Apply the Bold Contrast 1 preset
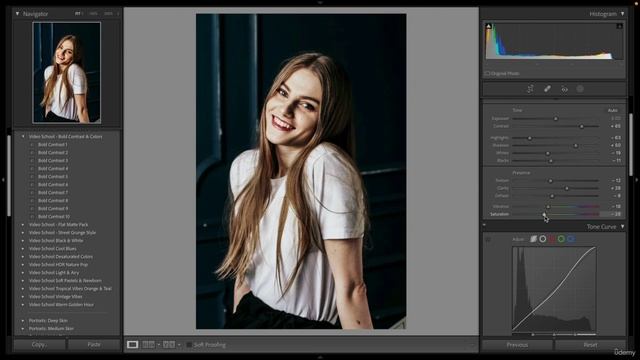Image resolution: width=640 pixels, height=360 pixels. (53, 144)
